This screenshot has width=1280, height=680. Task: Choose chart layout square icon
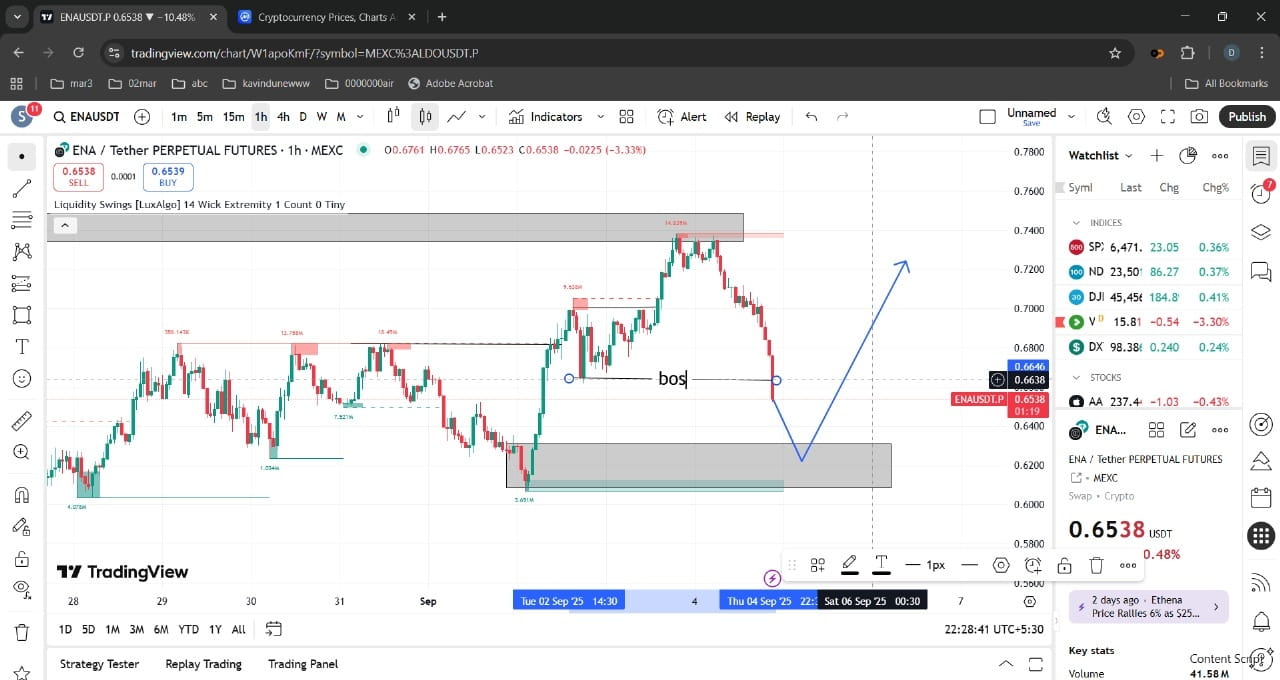(x=987, y=117)
